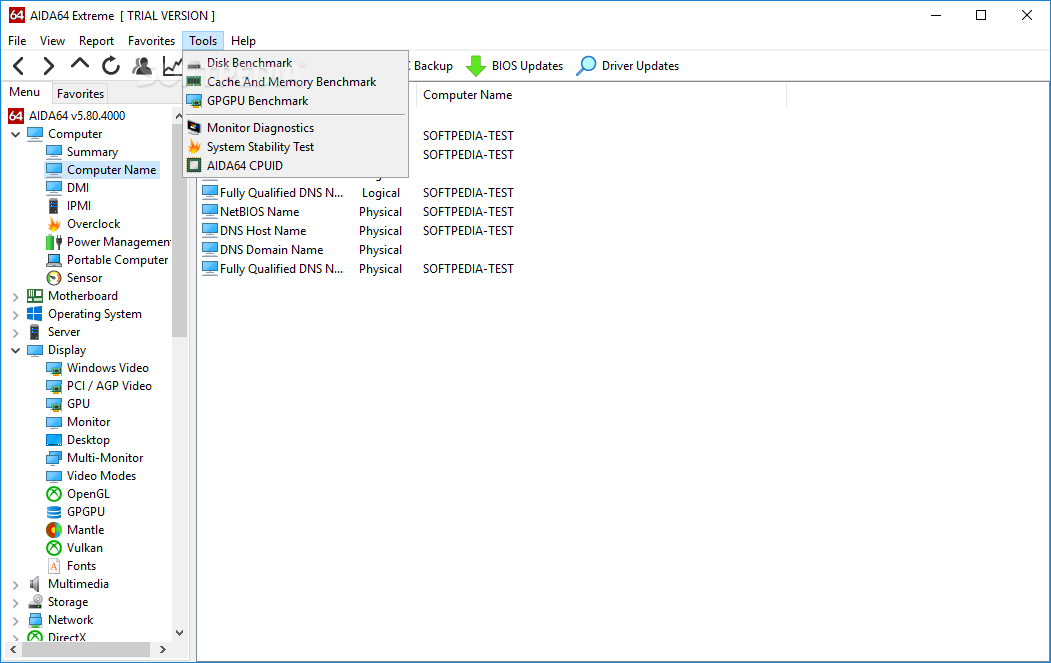This screenshot has width=1051, height=663.
Task: Click the IPMI tower icon in tree
Action: (54, 206)
